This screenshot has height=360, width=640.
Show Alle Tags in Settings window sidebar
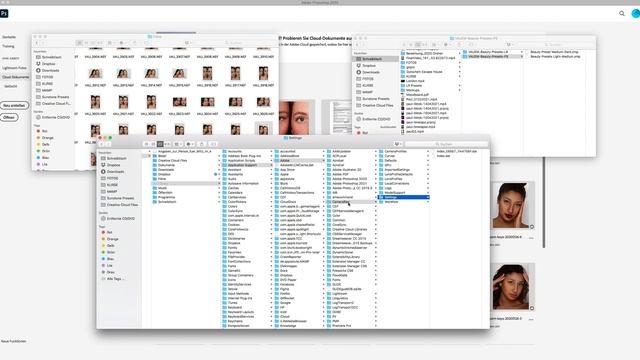tap(116, 279)
